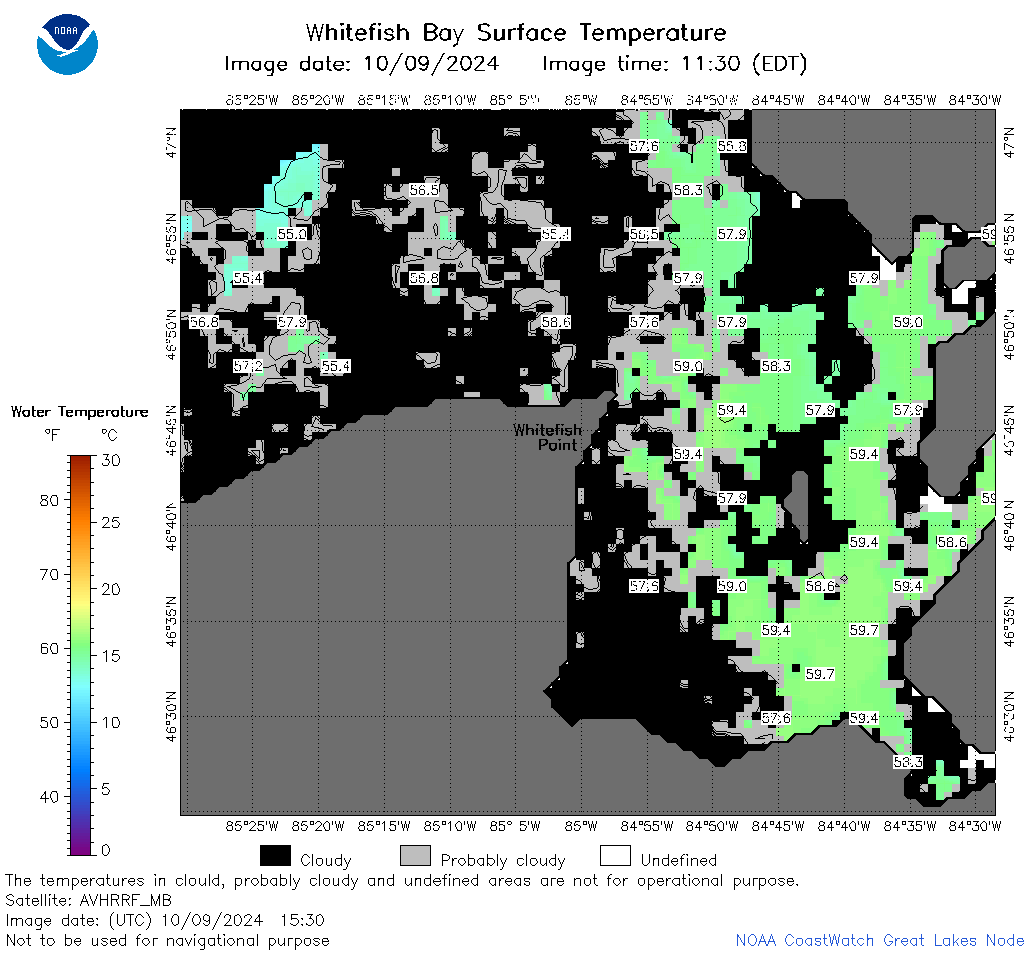1035x956 pixels.
Task: Click the 46°55'N label on right axis
Action: click(x=1009, y=238)
